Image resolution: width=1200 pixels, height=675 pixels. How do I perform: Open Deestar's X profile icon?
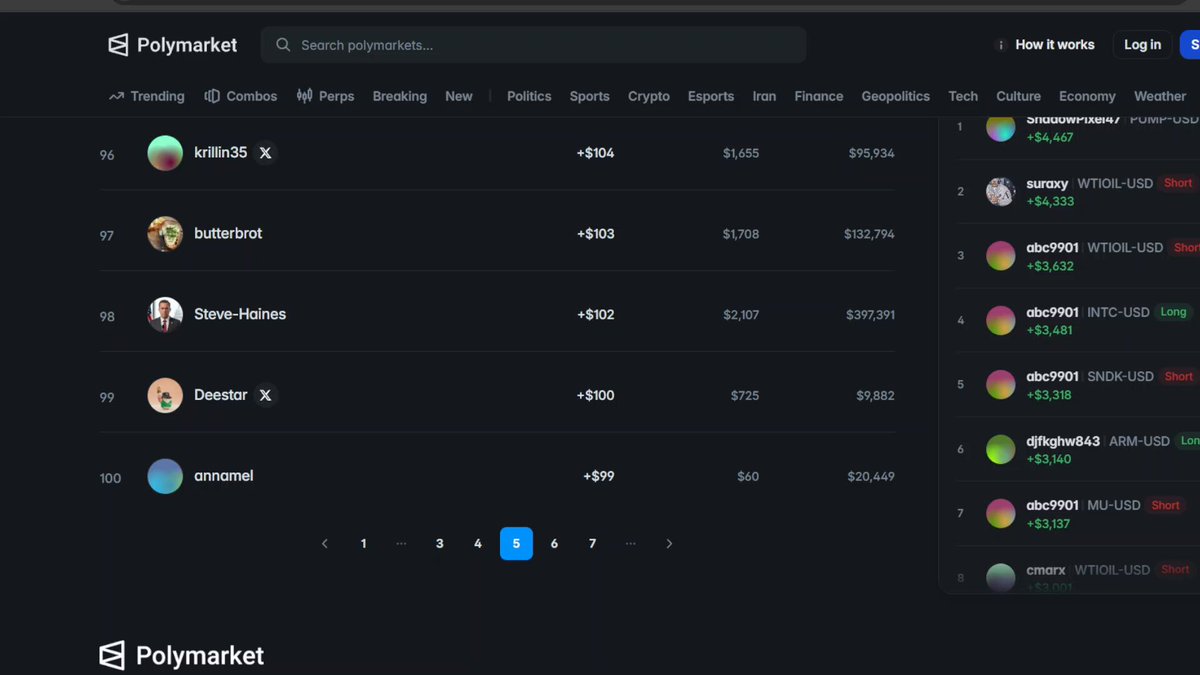(265, 395)
